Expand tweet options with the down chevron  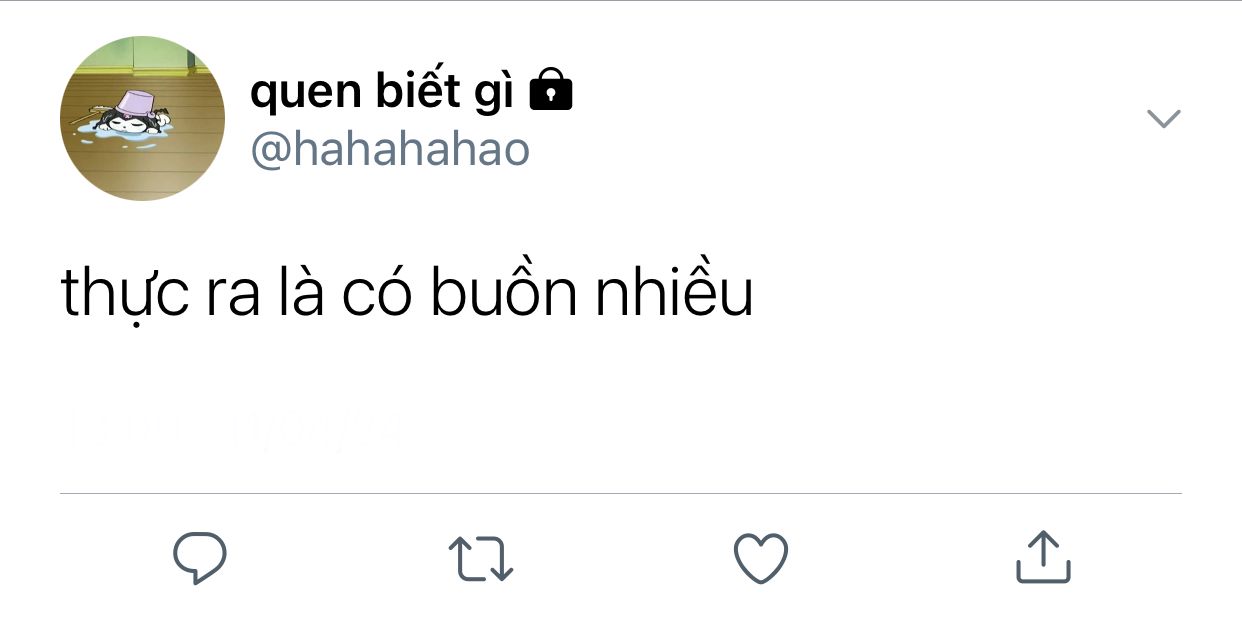pyautogui.click(x=1163, y=119)
